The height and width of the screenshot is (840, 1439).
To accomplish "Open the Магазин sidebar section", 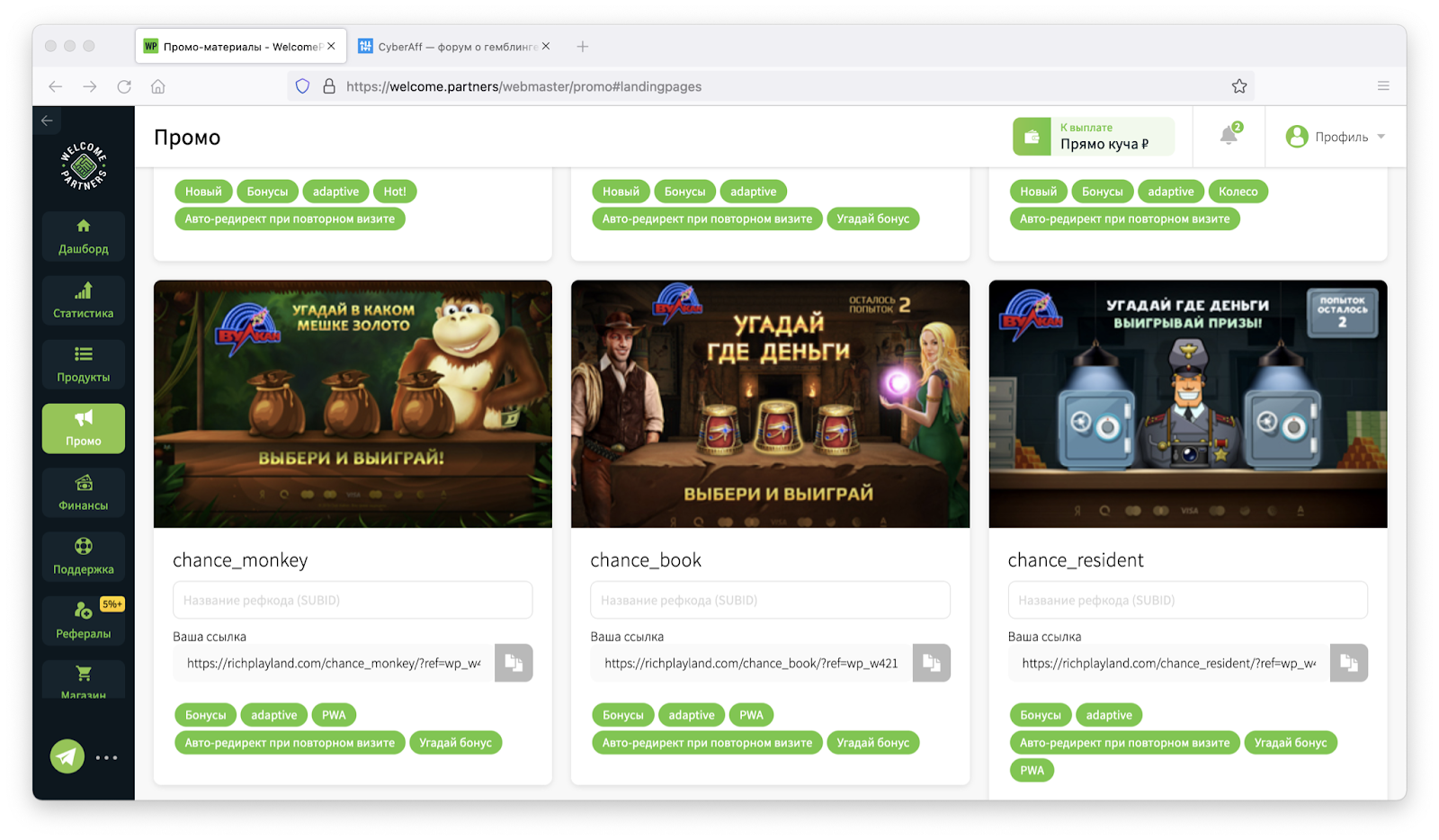I will click(83, 680).
